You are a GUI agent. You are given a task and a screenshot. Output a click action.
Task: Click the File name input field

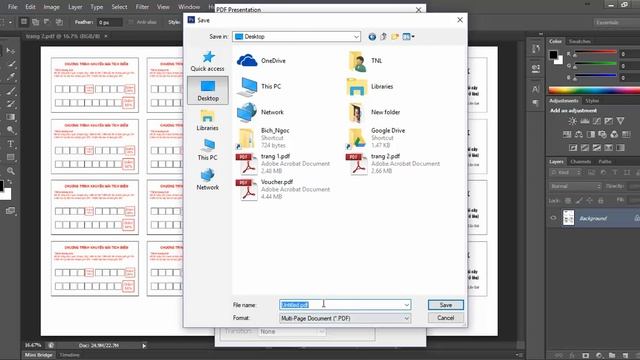point(345,305)
